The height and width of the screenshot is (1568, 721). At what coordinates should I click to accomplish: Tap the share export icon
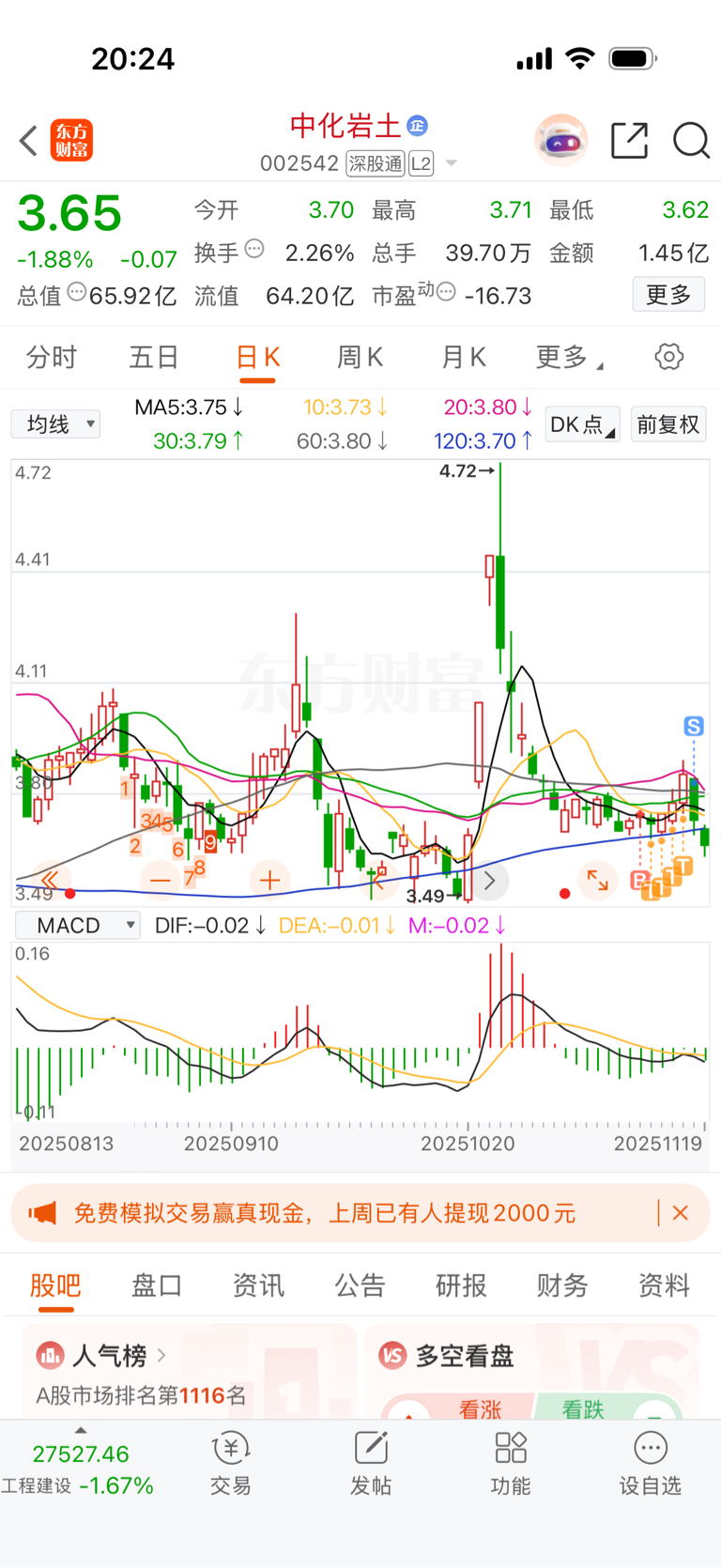pyautogui.click(x=629, y=141)
